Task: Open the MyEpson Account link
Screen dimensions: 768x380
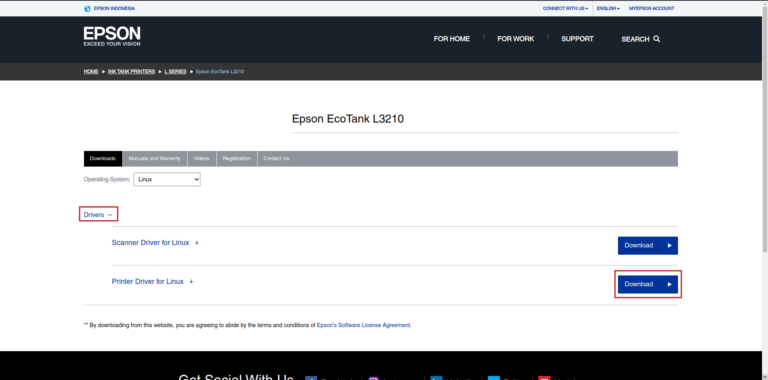Action: [651, 8]
